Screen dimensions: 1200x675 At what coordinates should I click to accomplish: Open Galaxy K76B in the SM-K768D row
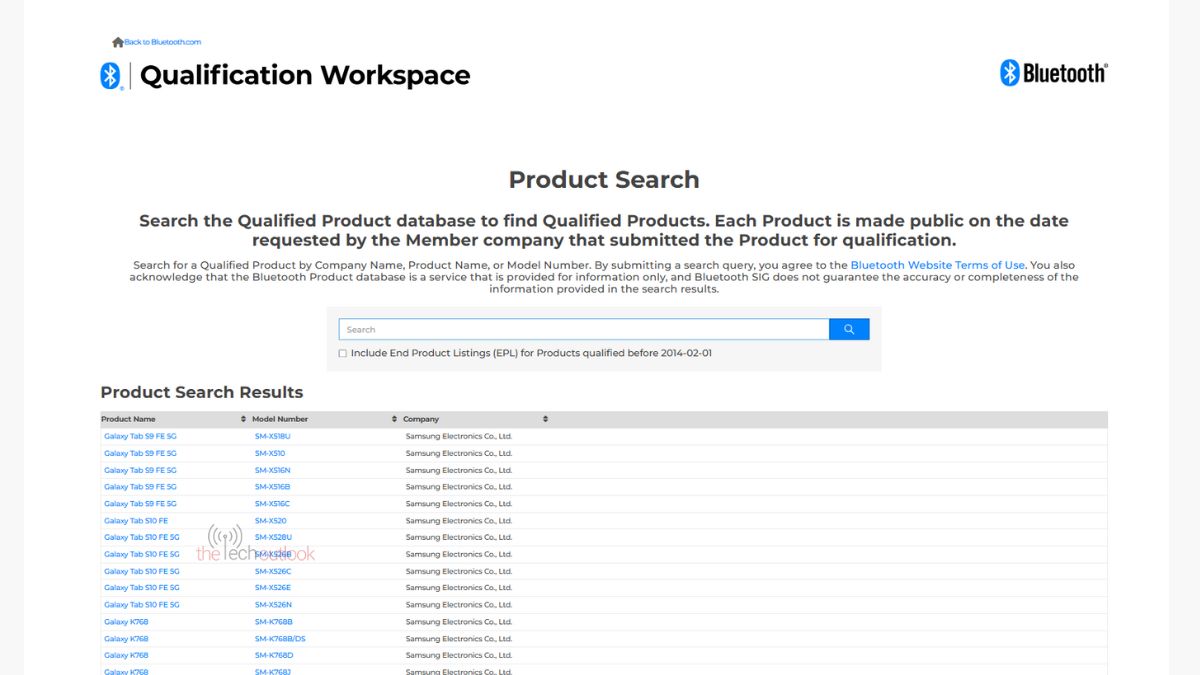coord(126,655)
